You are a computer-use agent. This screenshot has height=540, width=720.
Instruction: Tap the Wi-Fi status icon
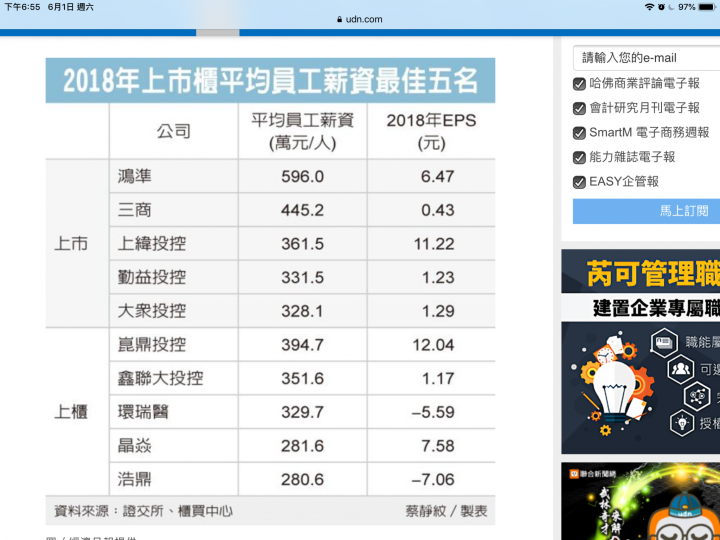click(649, 7)
